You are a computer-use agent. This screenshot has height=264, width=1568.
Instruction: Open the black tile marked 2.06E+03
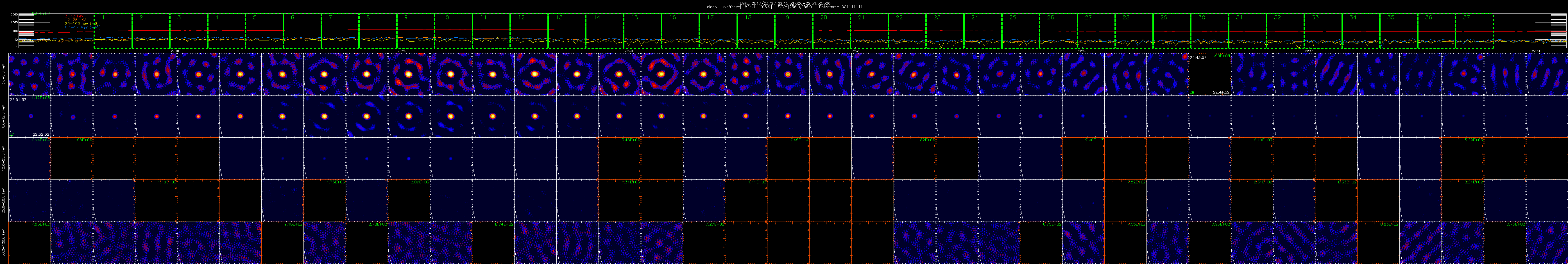[x=409, y=200]
